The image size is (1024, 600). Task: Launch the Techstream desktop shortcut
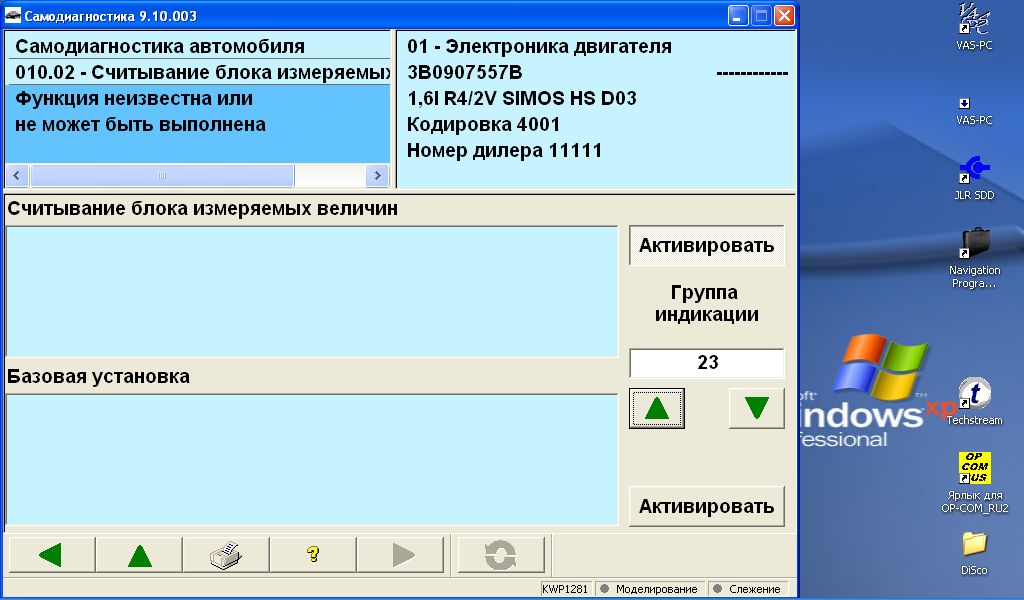tap(974, 402)
